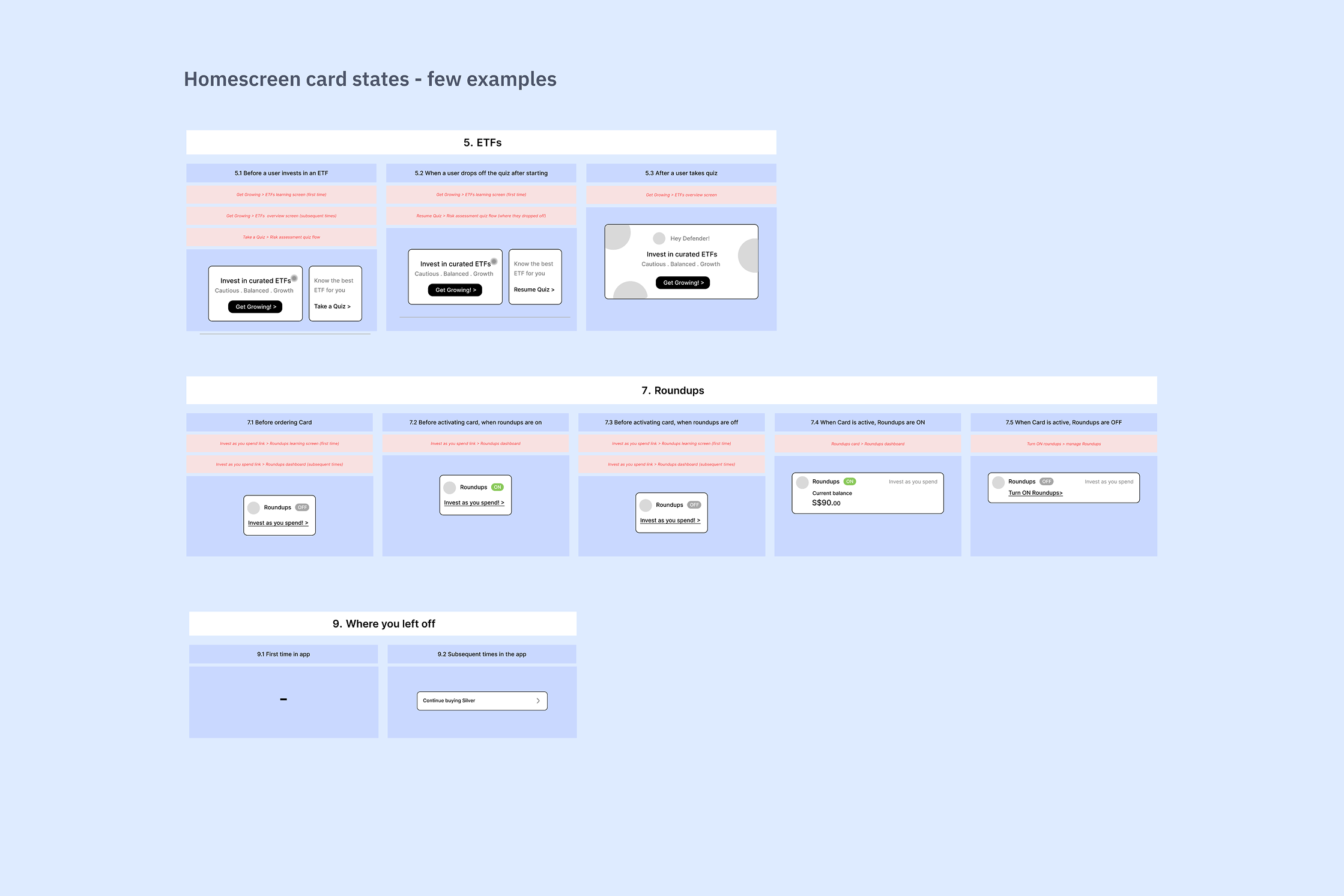Screen dimensions: 1344x896
Task: Toggle the green ON badge in 7.2 card
Action: click(x=497, y=487)
